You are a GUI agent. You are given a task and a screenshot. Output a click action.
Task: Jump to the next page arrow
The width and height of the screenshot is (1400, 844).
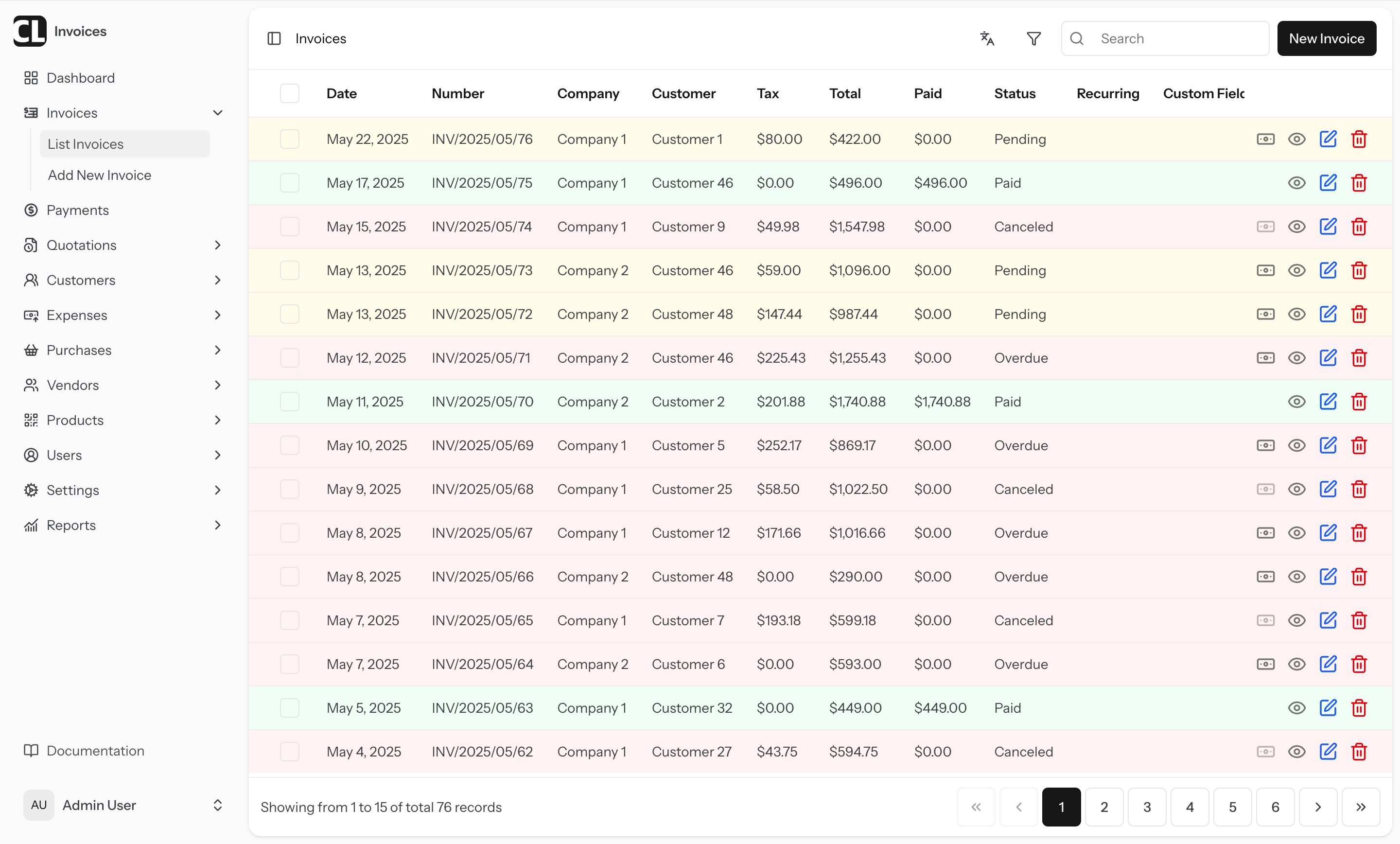pyautogui.click(x=1318, y=807)
